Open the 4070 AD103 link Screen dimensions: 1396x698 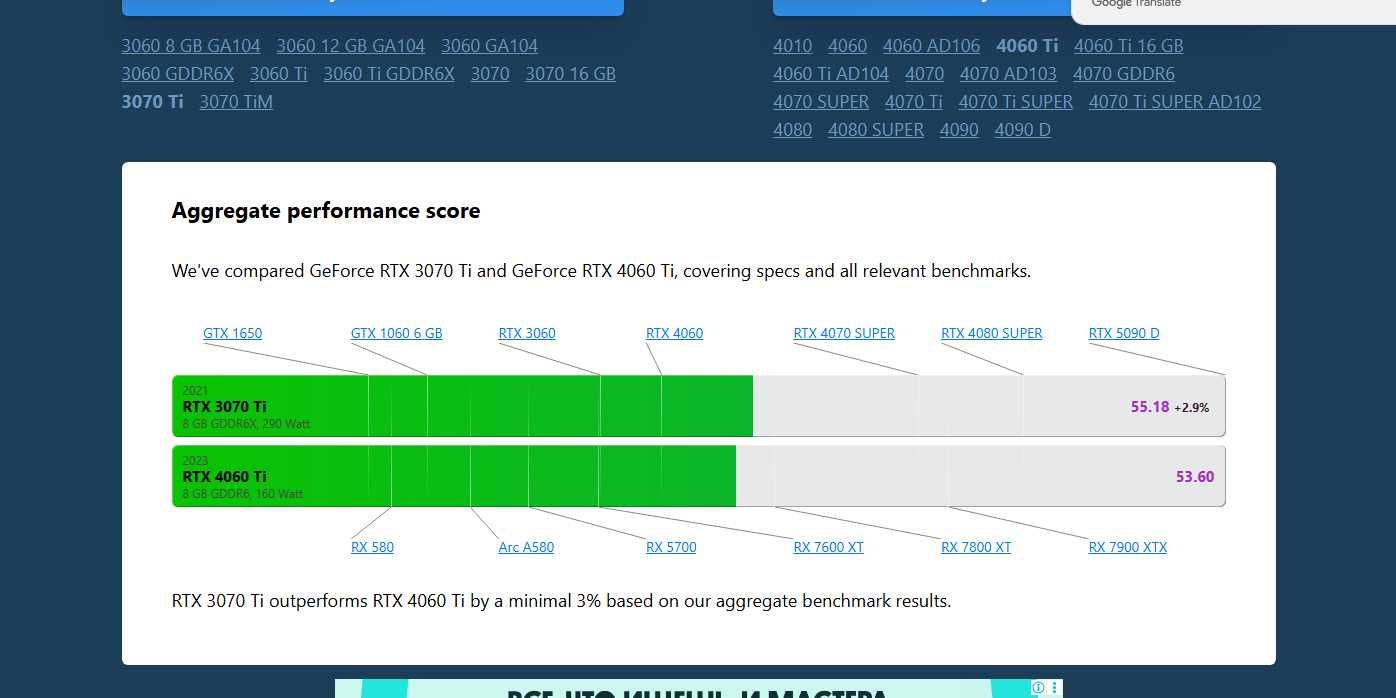click(1009, 74)
